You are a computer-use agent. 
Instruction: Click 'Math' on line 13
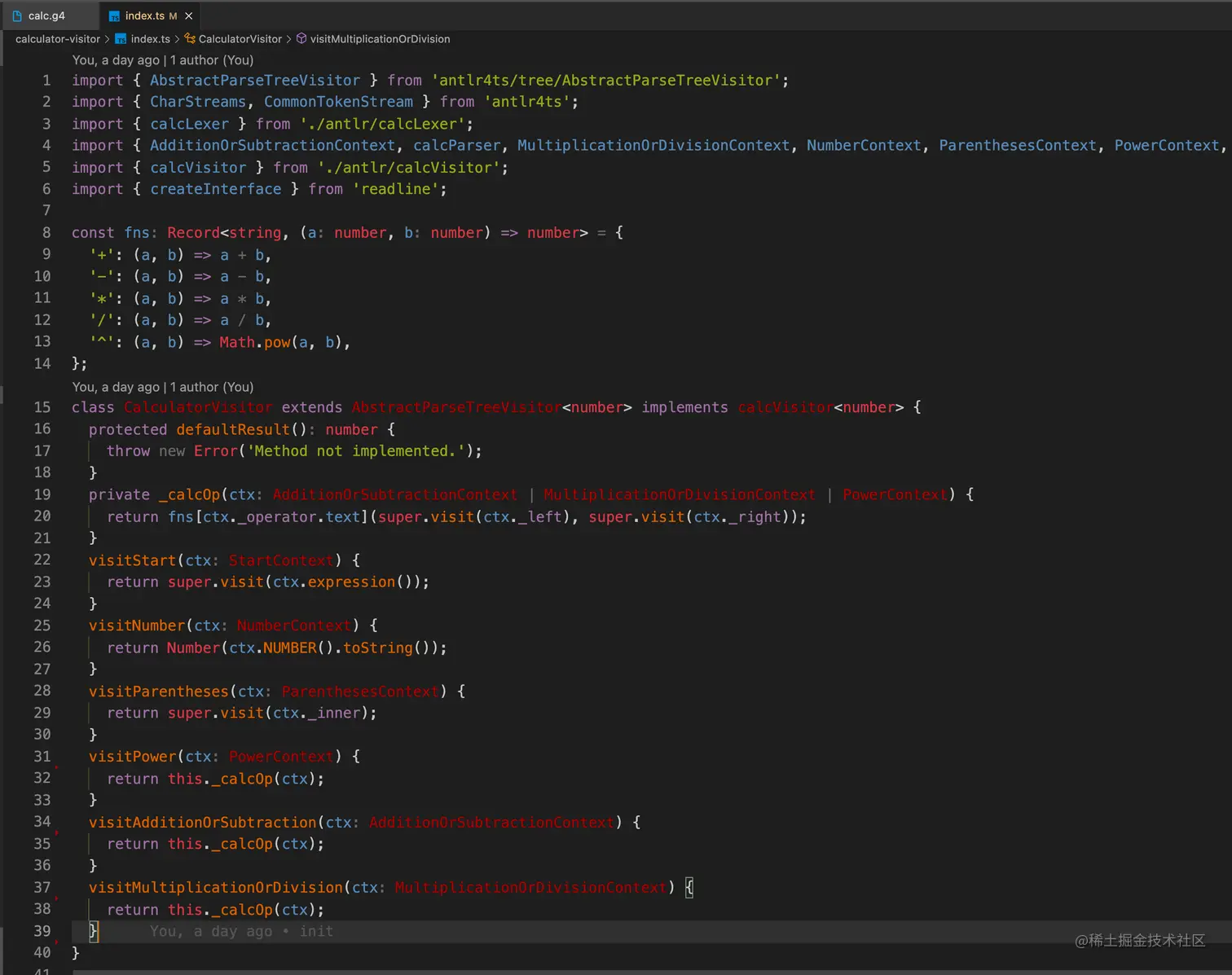click(237, 342)
